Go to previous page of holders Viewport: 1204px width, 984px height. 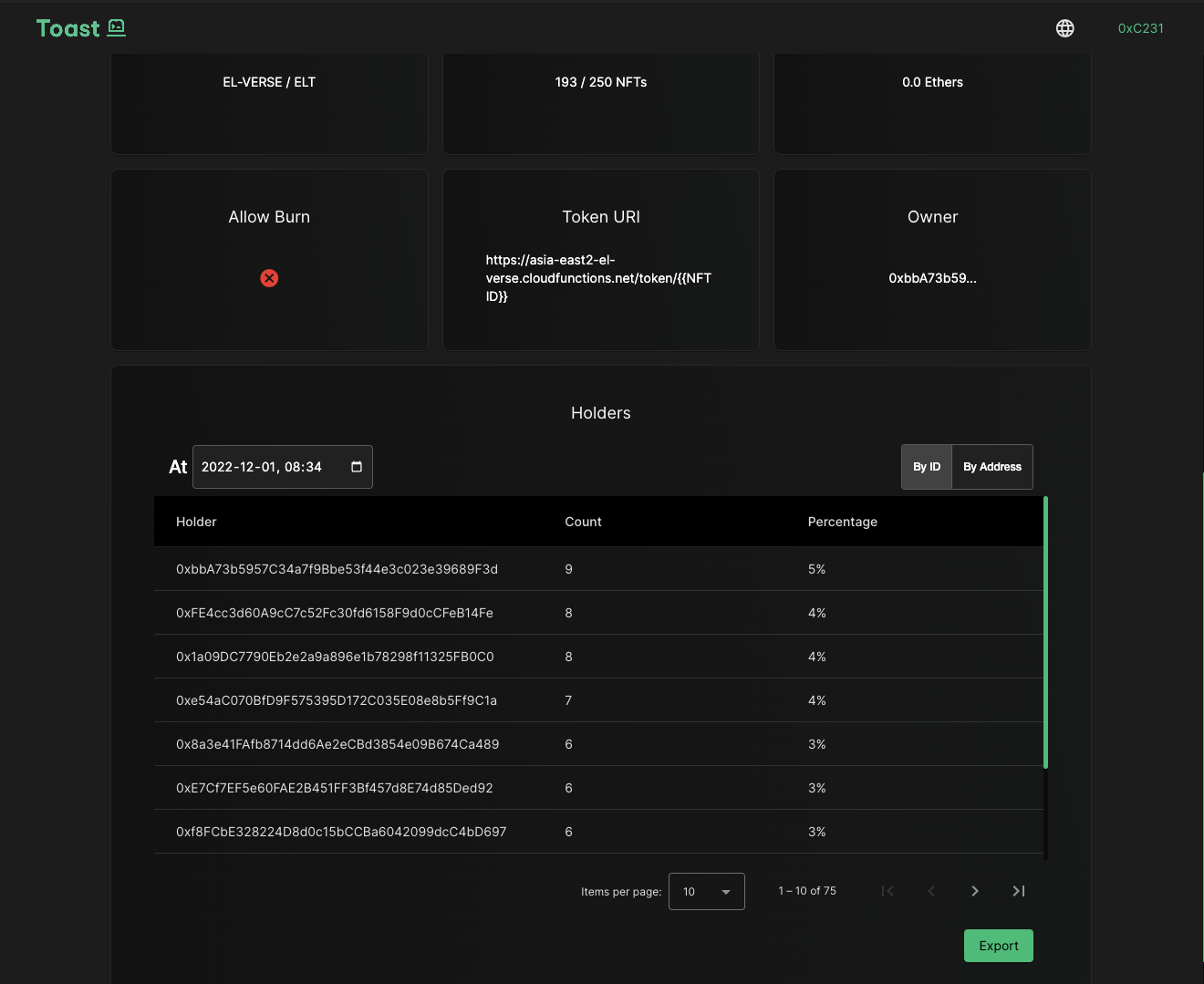pos(931,891)
